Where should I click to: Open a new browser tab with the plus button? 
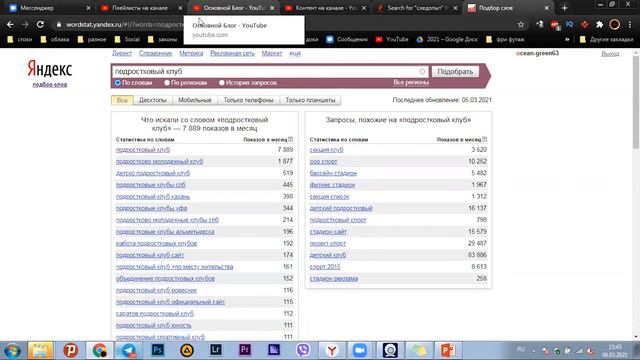(x=564, y=8)
